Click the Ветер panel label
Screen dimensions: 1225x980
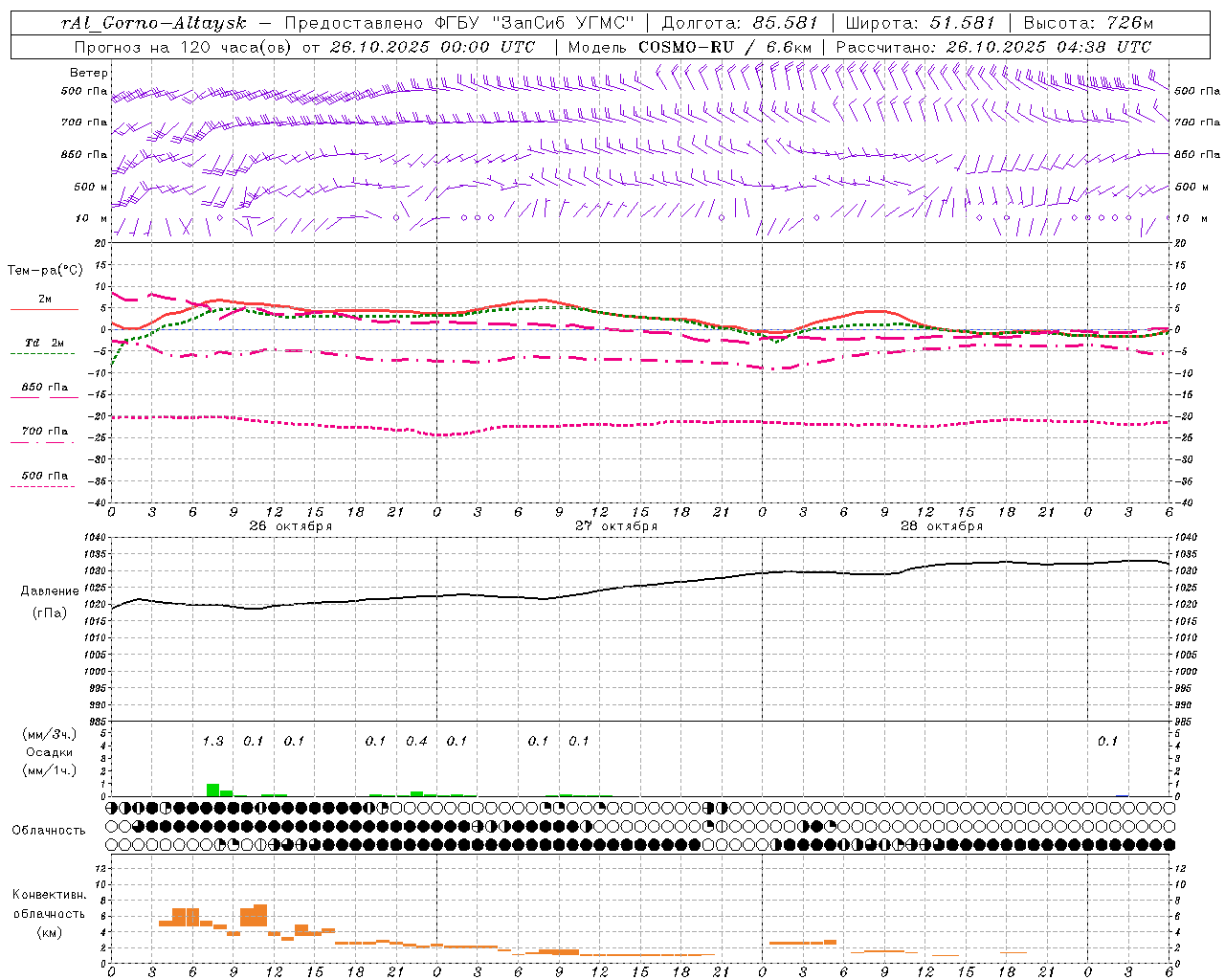89,73
